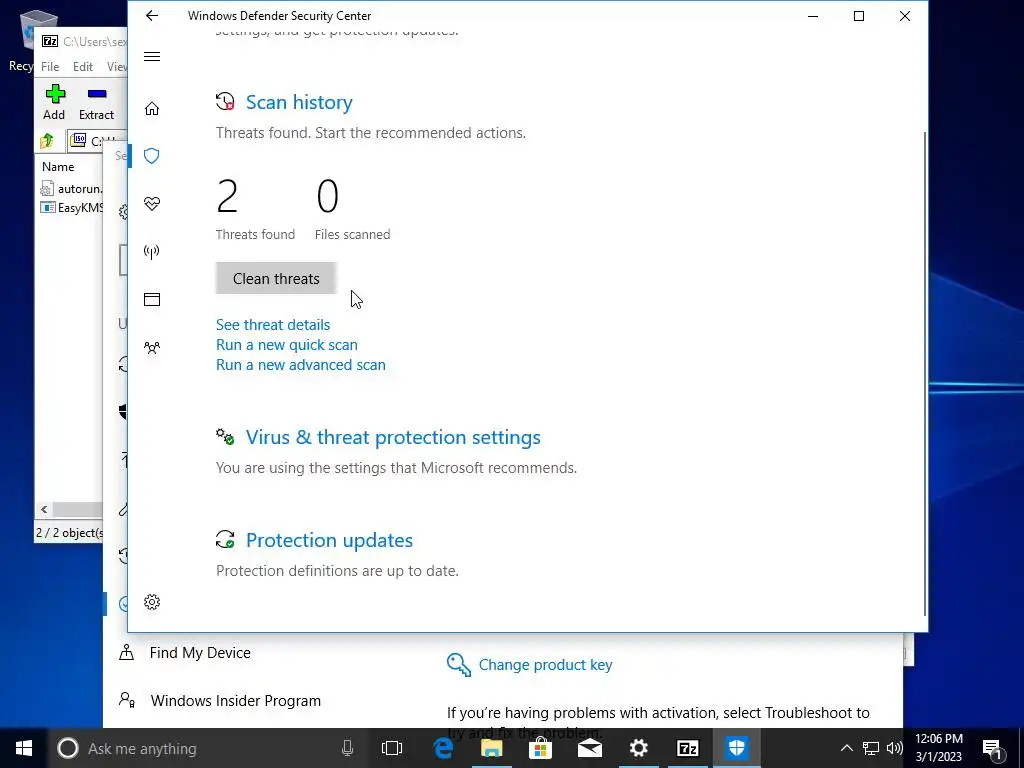Open the volume tray icon
1024x768 pixels.
(x=895, y=748)
